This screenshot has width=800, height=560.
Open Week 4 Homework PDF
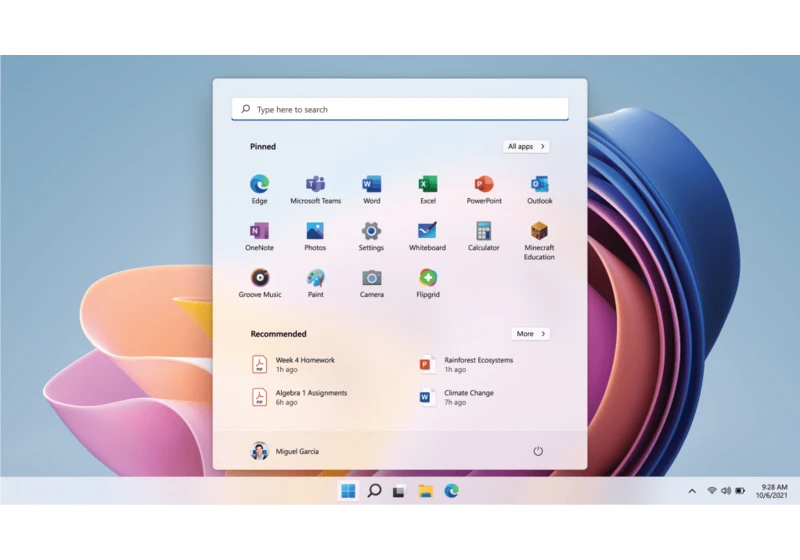click(294, 364)
